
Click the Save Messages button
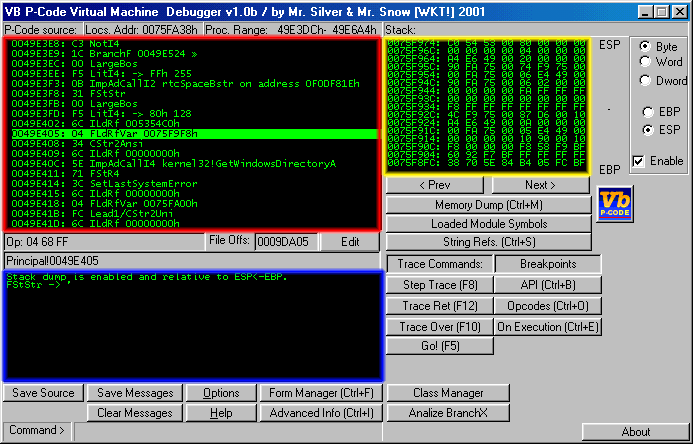[x=135, y=393]
